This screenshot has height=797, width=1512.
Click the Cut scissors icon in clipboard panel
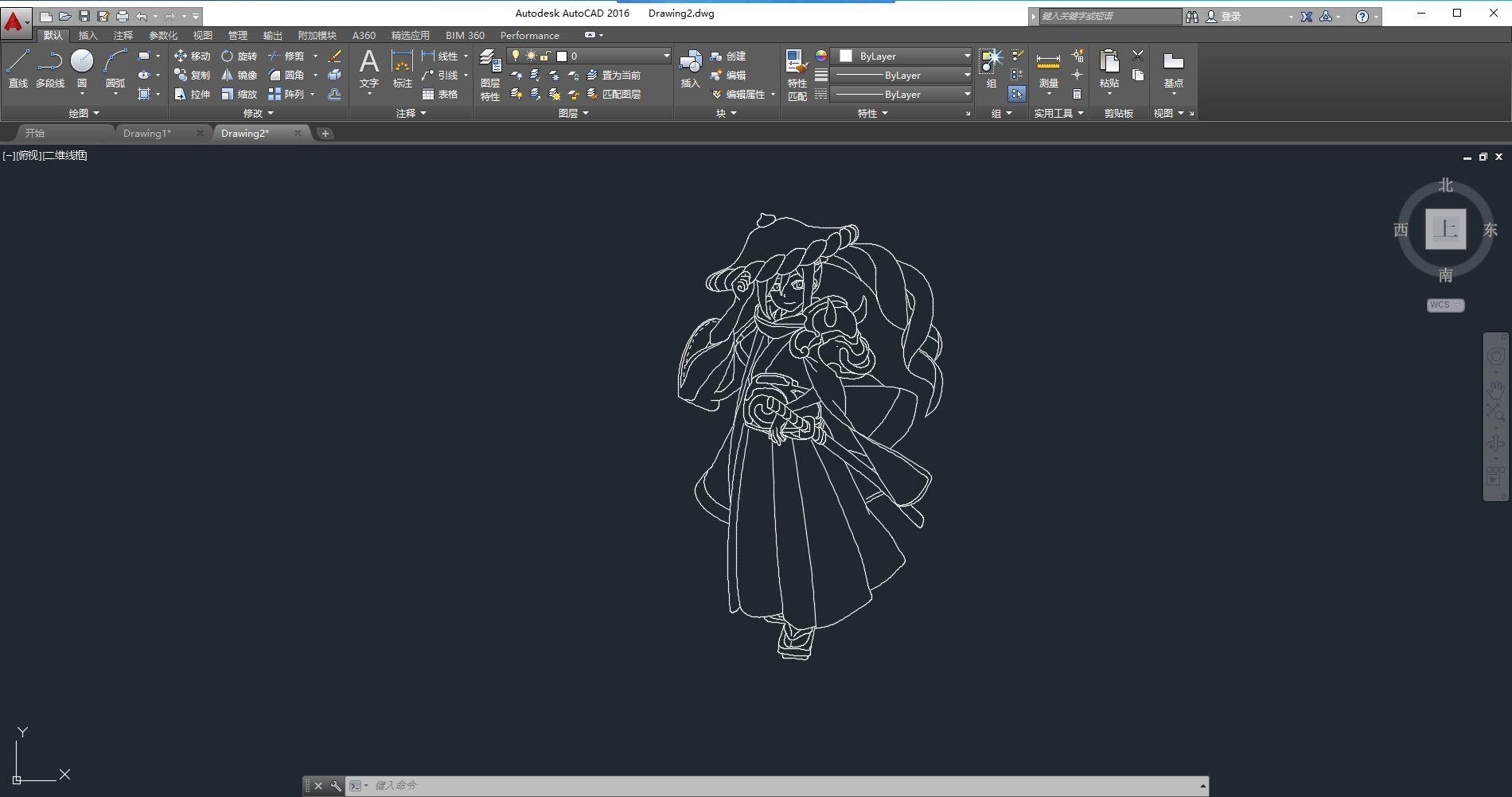(x=1138, y=56)
